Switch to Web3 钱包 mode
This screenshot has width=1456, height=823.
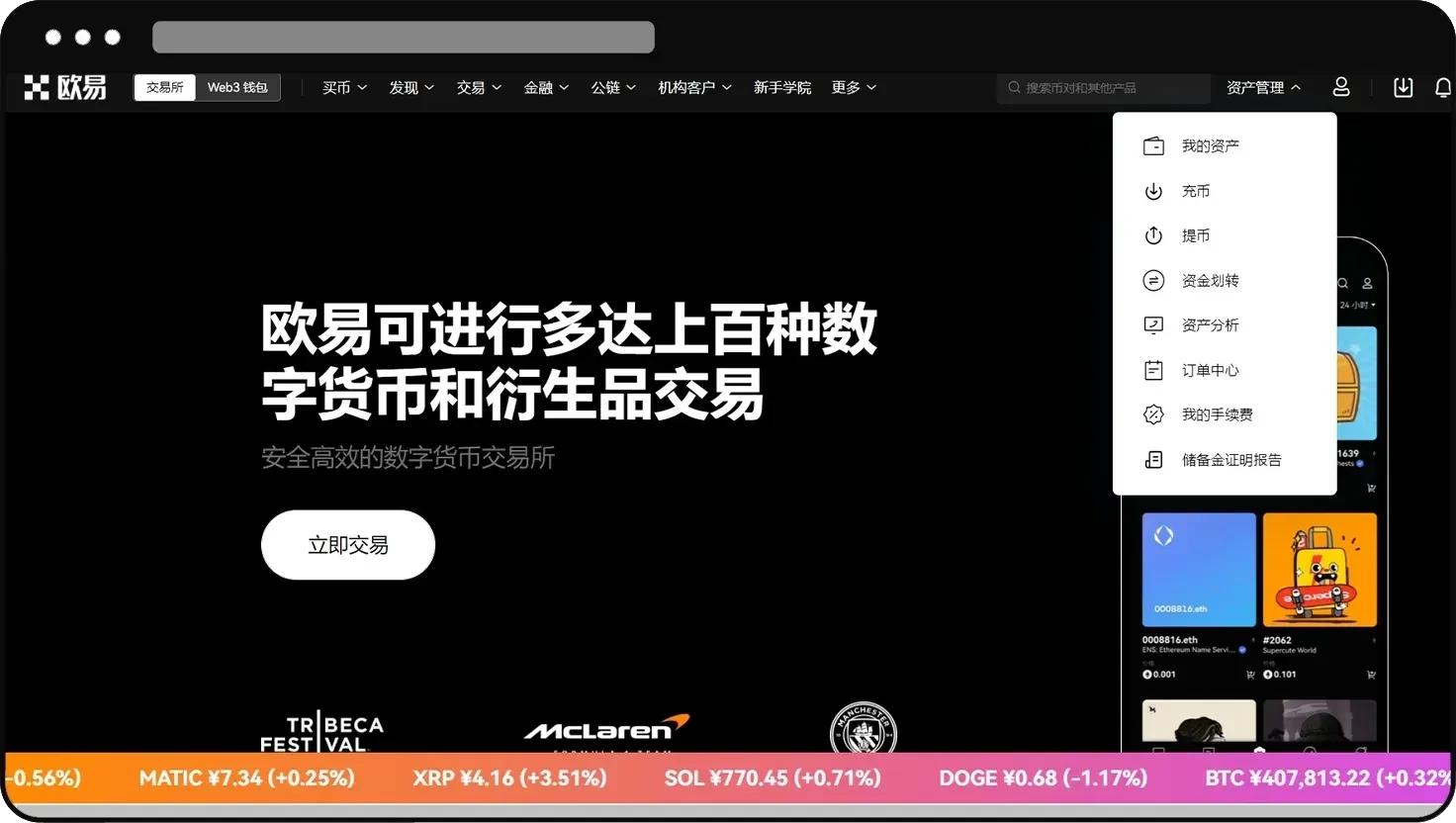point(237,87)
